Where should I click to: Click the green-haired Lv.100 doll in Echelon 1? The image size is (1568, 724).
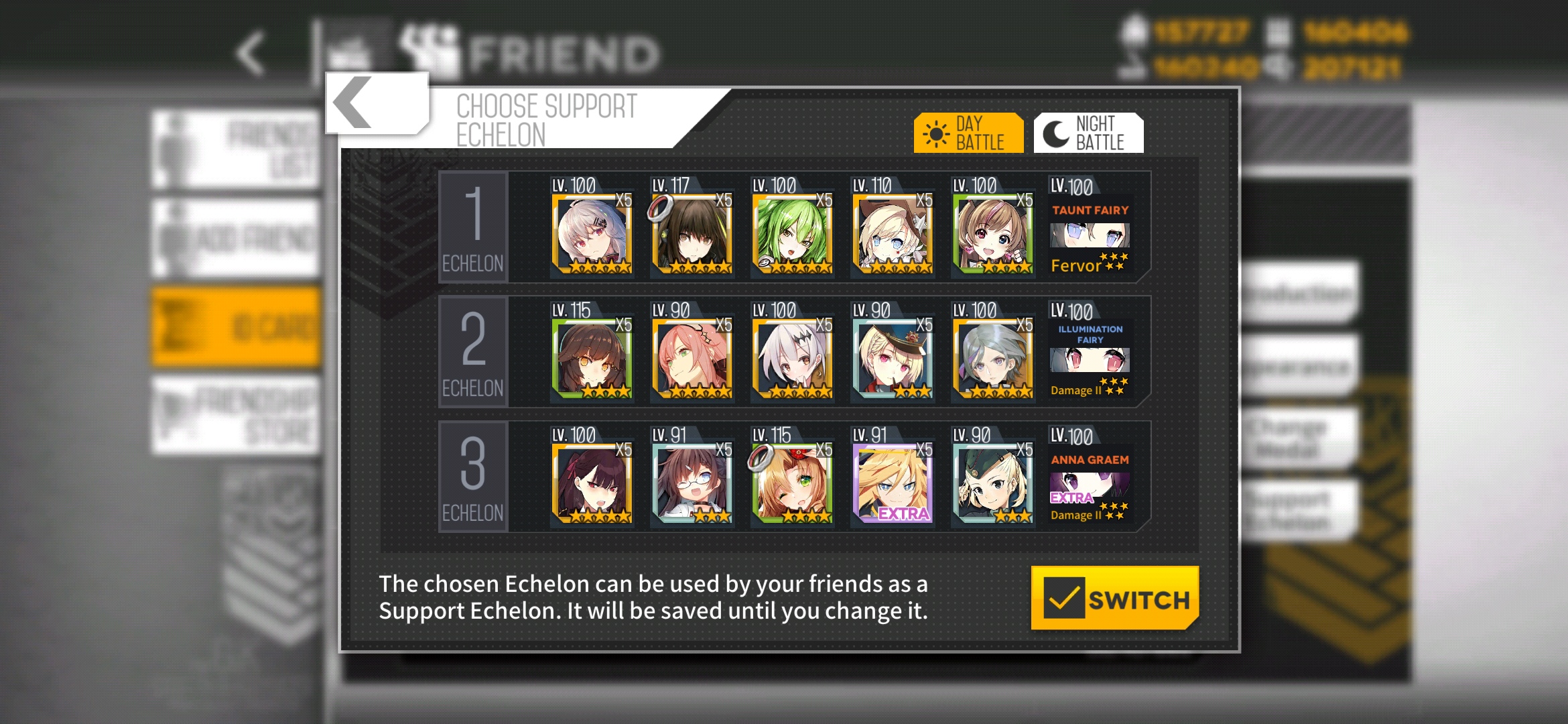pos(792,227)
